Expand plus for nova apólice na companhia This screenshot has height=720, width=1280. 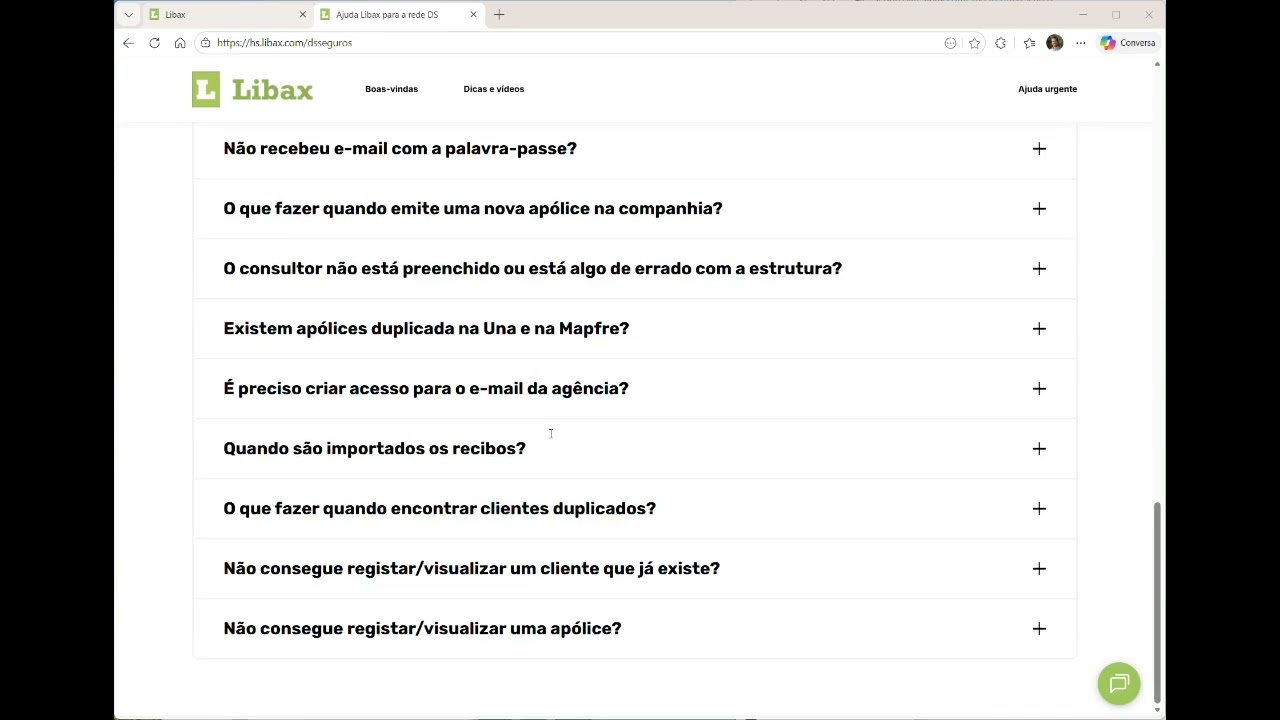click(x=1039, y=209)
